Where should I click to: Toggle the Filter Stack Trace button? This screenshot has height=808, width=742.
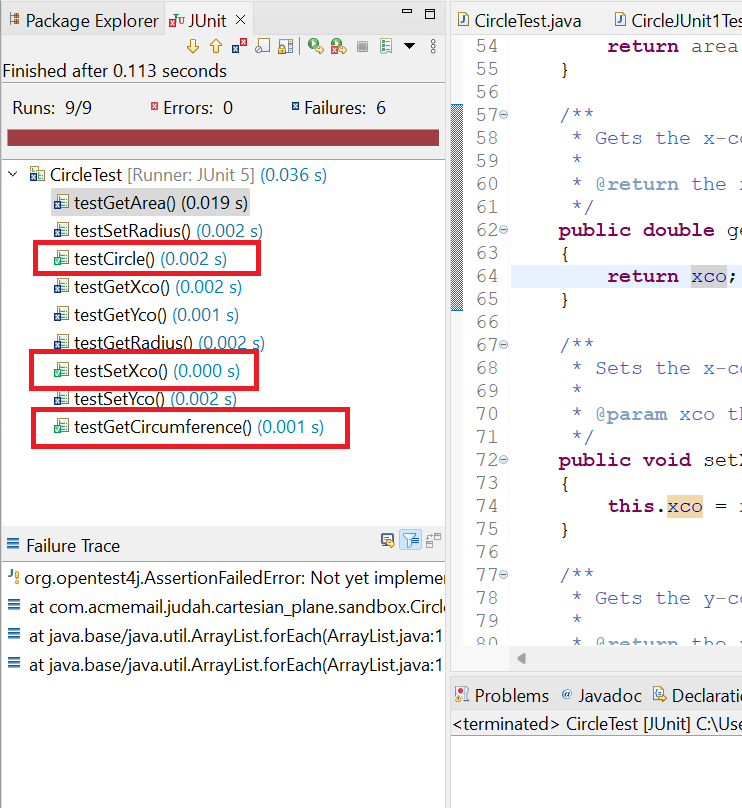coord(410,541)
